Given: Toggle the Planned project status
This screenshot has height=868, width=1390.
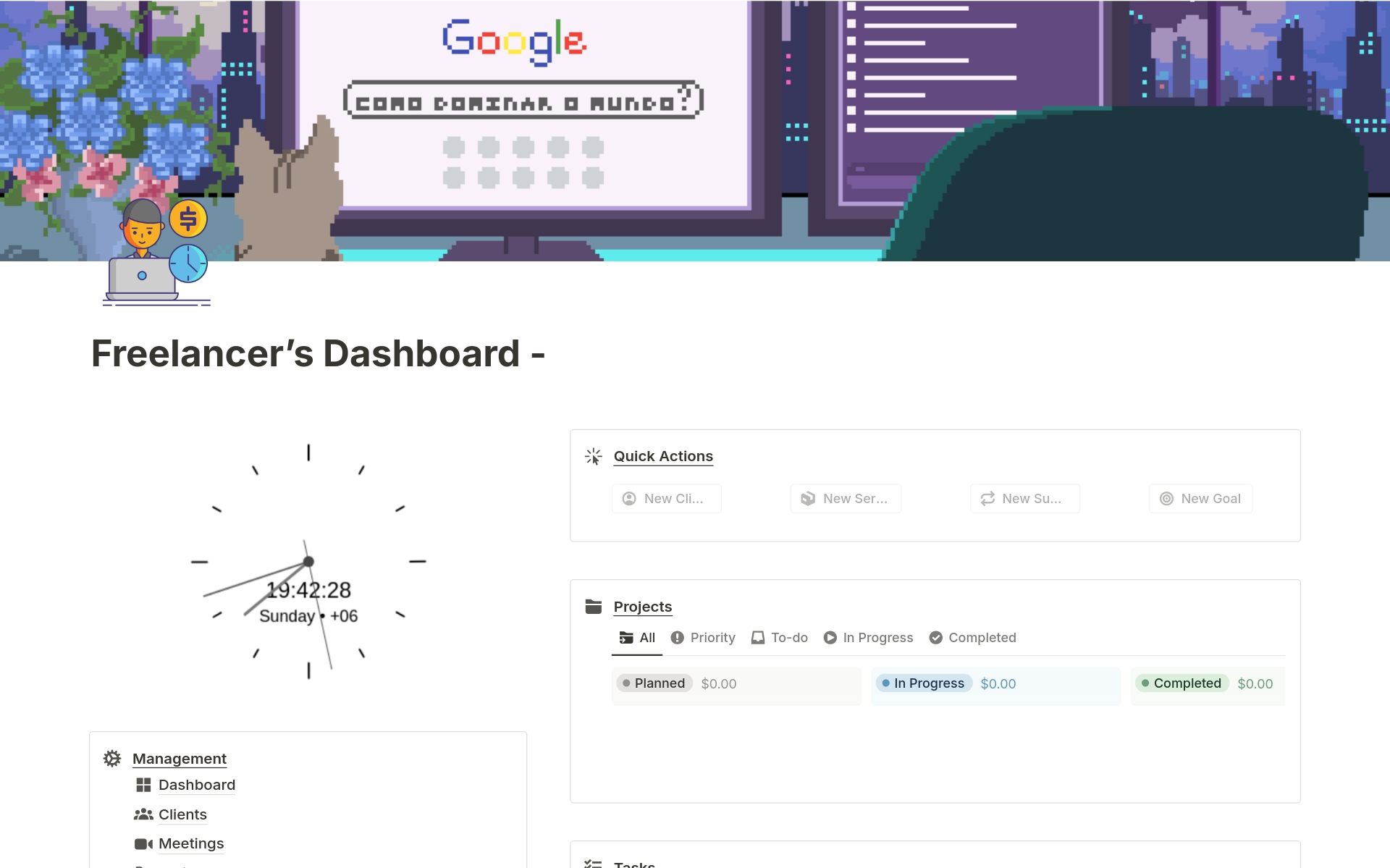Looking at the screenshot, I should pyautogui.click(x=651, y=683).
